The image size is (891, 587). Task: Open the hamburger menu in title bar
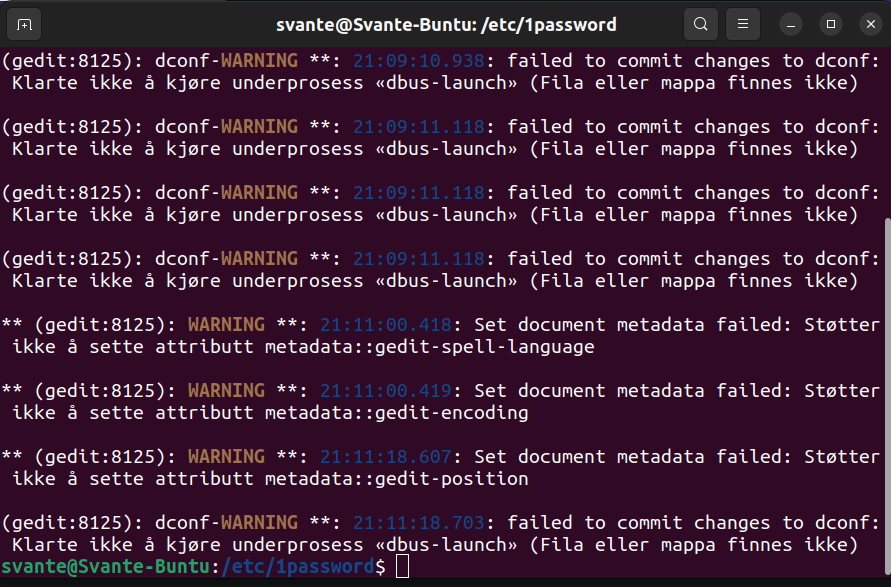(741, 24)
